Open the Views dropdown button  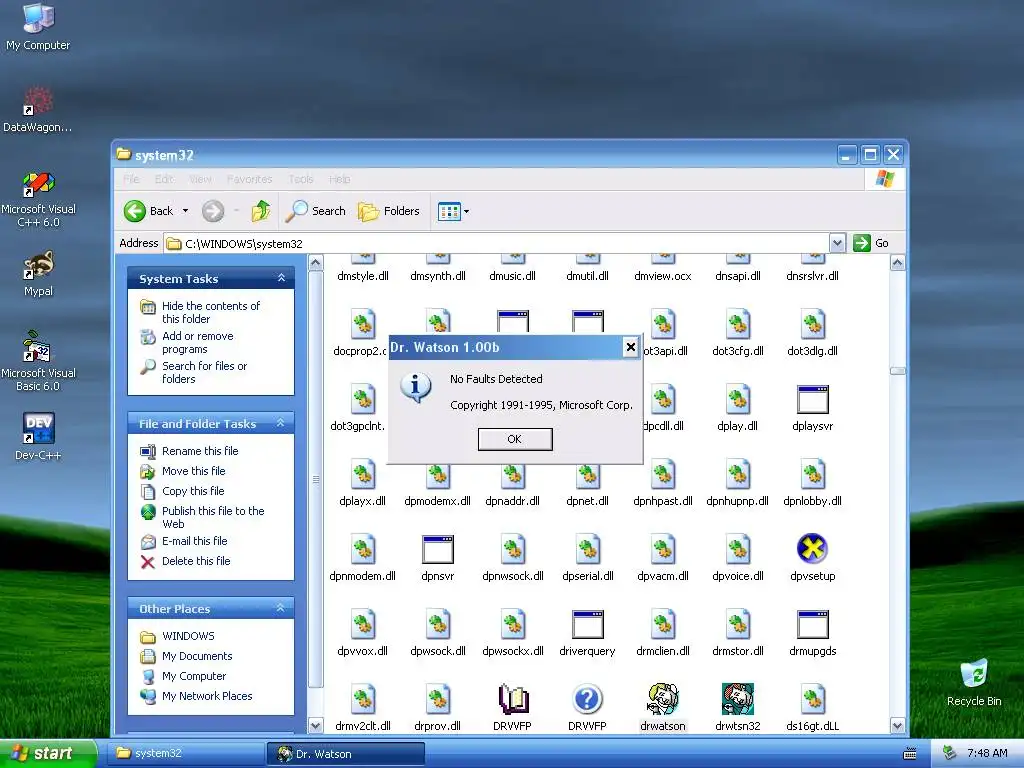coord(453,211)
